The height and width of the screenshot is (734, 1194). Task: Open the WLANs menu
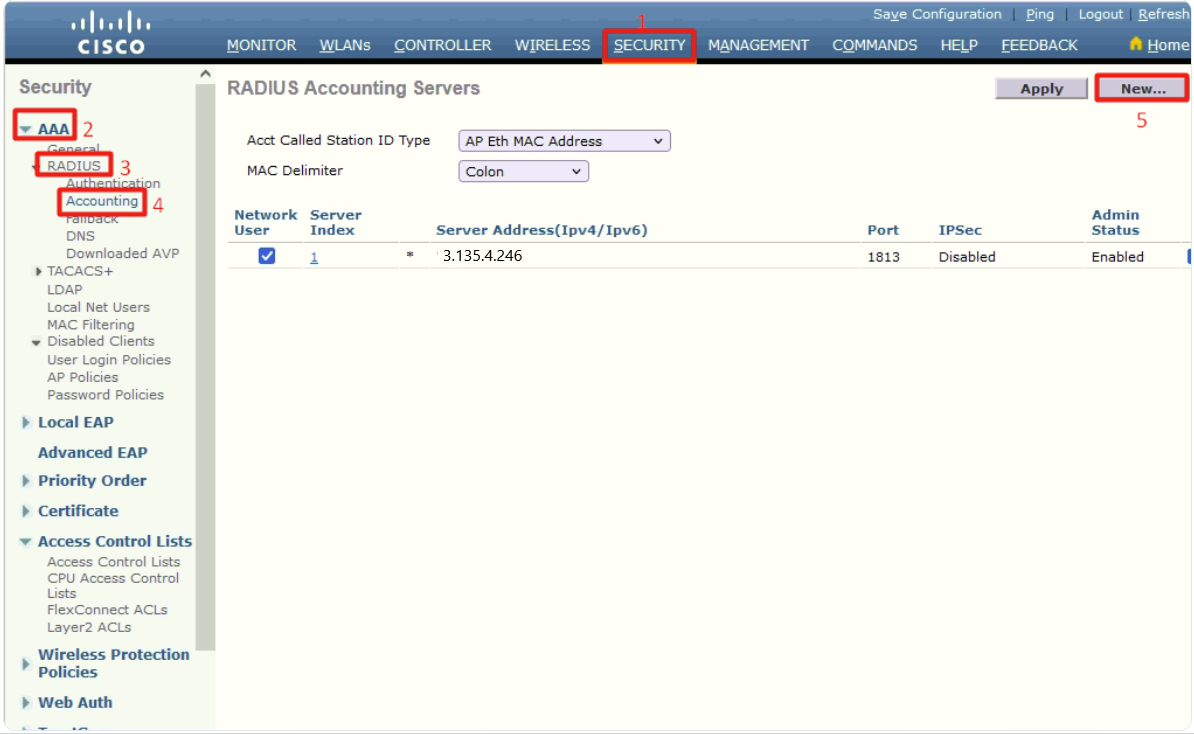pos(345,46)
